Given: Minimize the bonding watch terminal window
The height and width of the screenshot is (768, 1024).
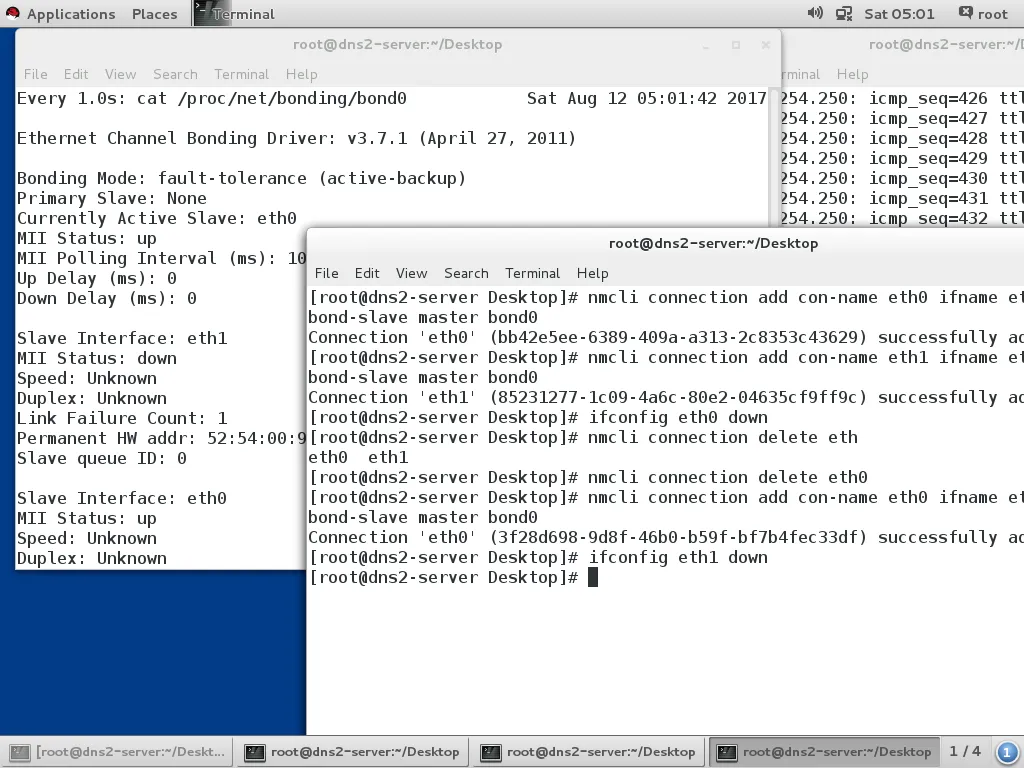Looking at the screenshot, I should click(x=706, y=45).
